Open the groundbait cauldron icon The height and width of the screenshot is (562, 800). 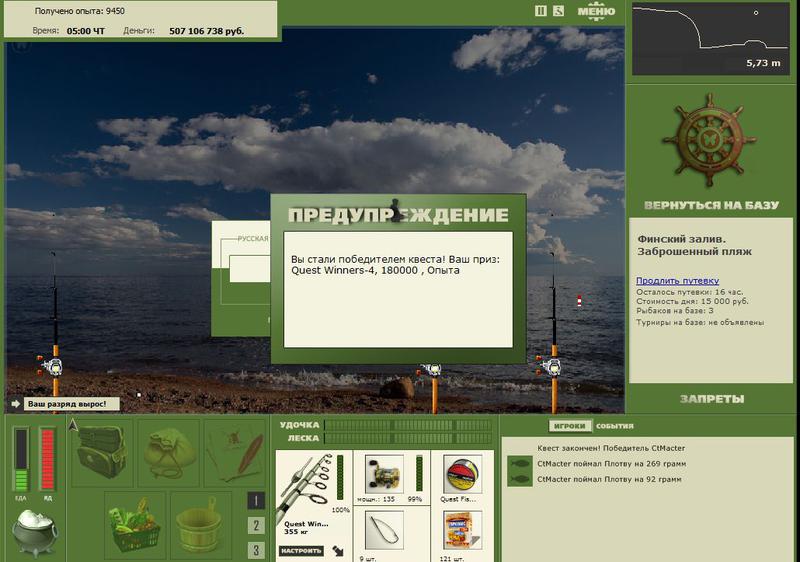(x=34, y=531)
